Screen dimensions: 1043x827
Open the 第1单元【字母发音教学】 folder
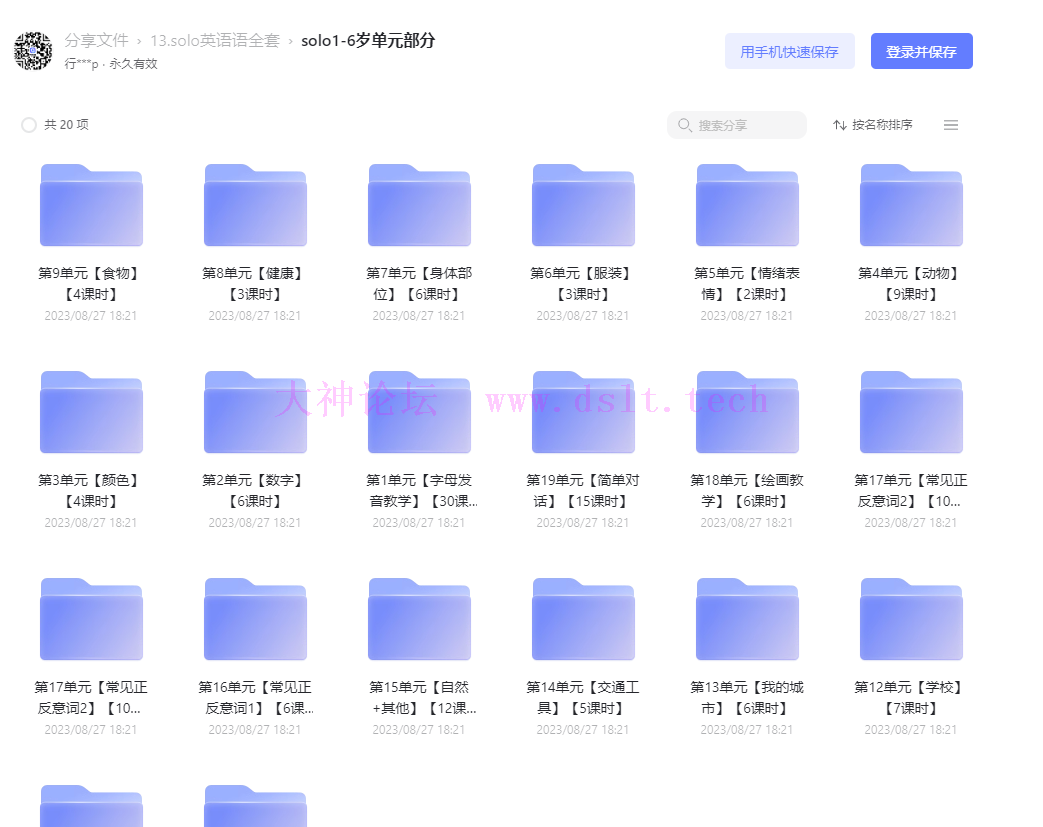tap(419, 413)
